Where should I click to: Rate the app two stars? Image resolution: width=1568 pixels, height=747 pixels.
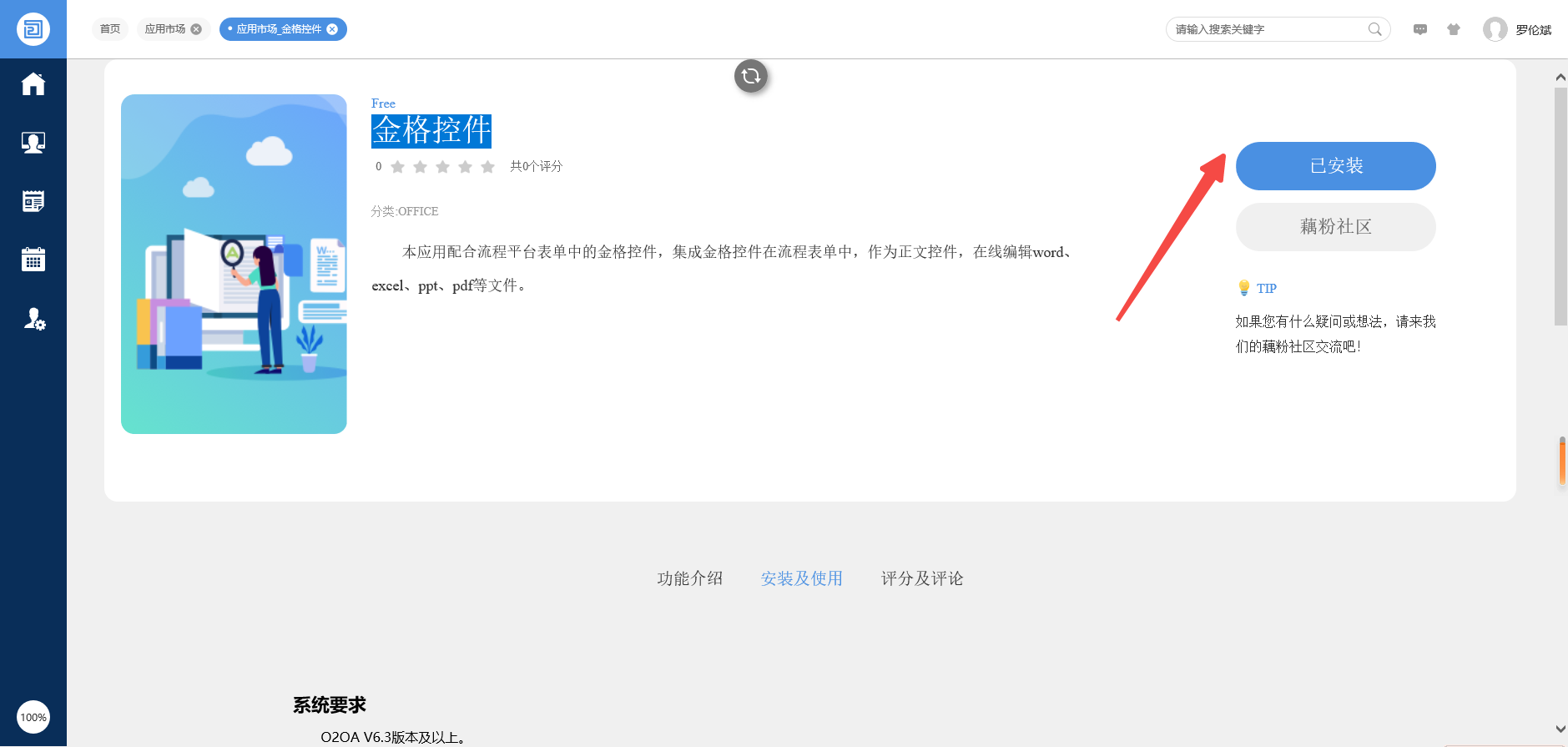(421, 167)
